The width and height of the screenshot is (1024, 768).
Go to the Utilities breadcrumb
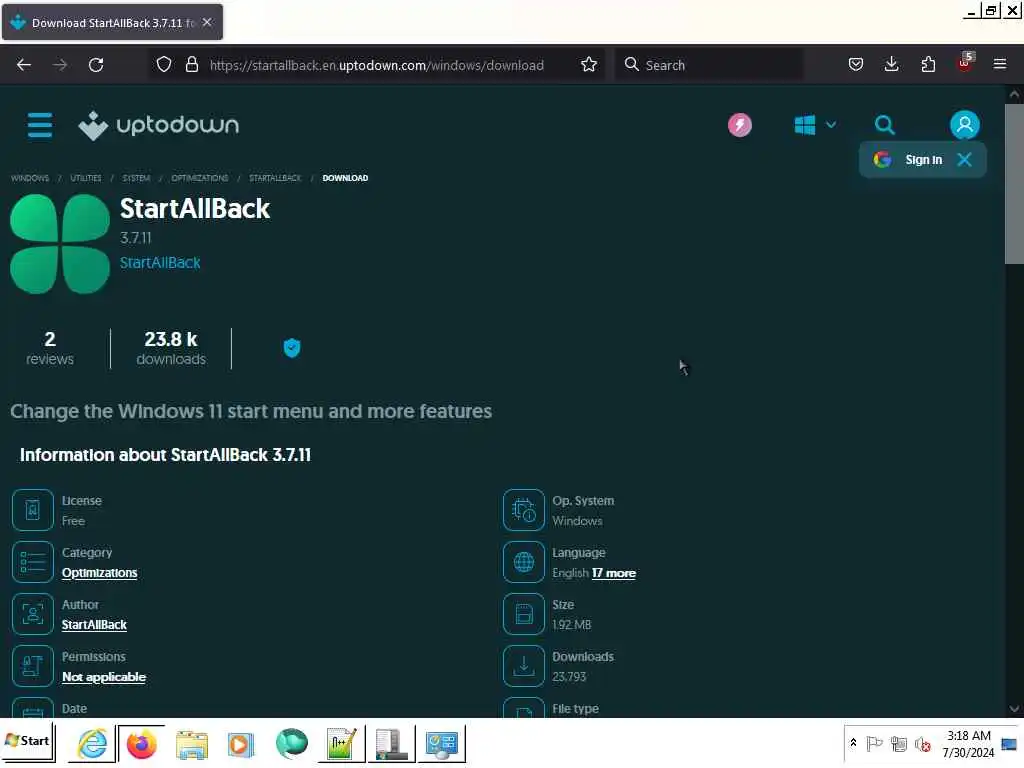click(x=86, y=178)
